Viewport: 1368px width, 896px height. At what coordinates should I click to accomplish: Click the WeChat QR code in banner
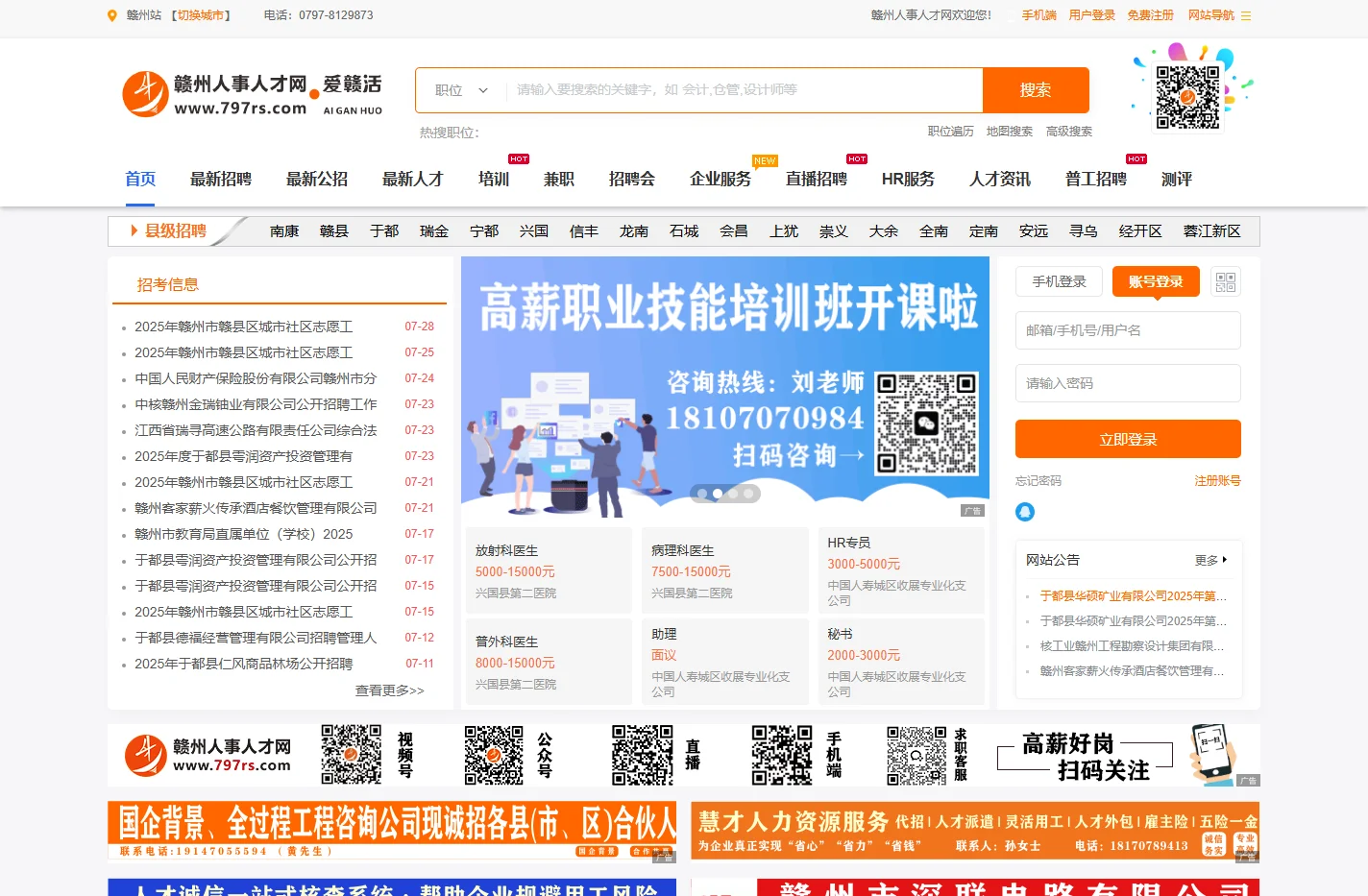927,424
